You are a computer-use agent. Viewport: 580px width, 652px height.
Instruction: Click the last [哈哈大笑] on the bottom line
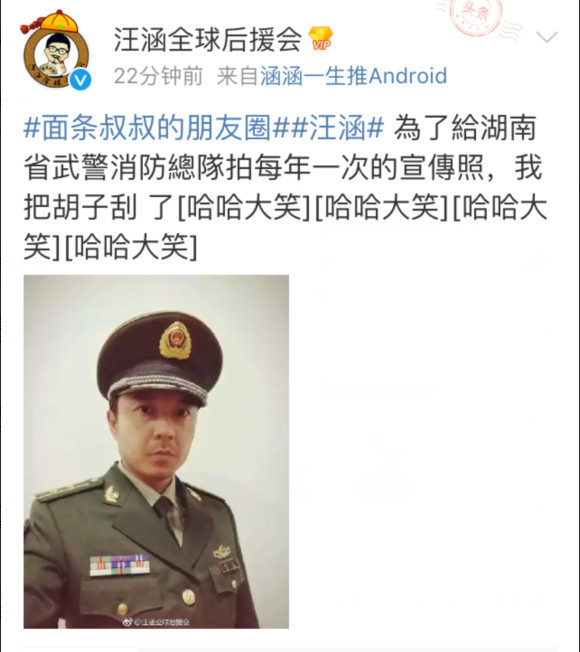pos(131,247)
